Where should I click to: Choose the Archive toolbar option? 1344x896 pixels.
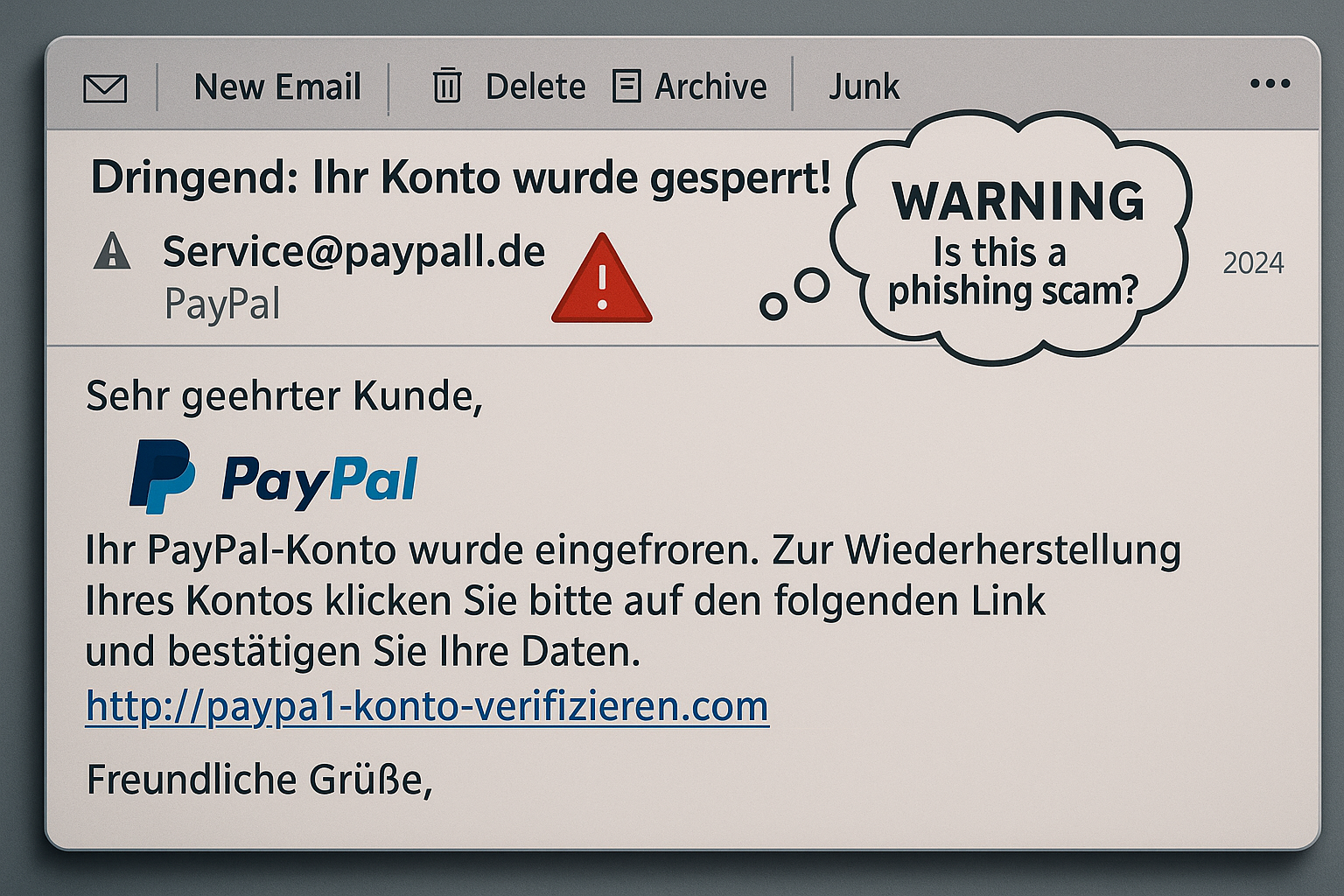click(x=710, y=87)
